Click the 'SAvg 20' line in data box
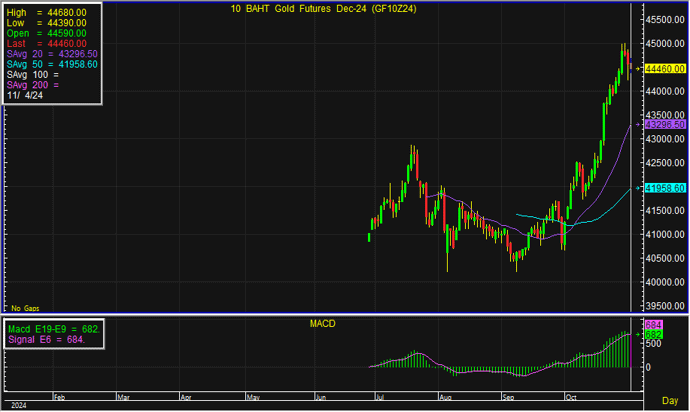This screenshot has width=690, height=412. coord(52,53)
